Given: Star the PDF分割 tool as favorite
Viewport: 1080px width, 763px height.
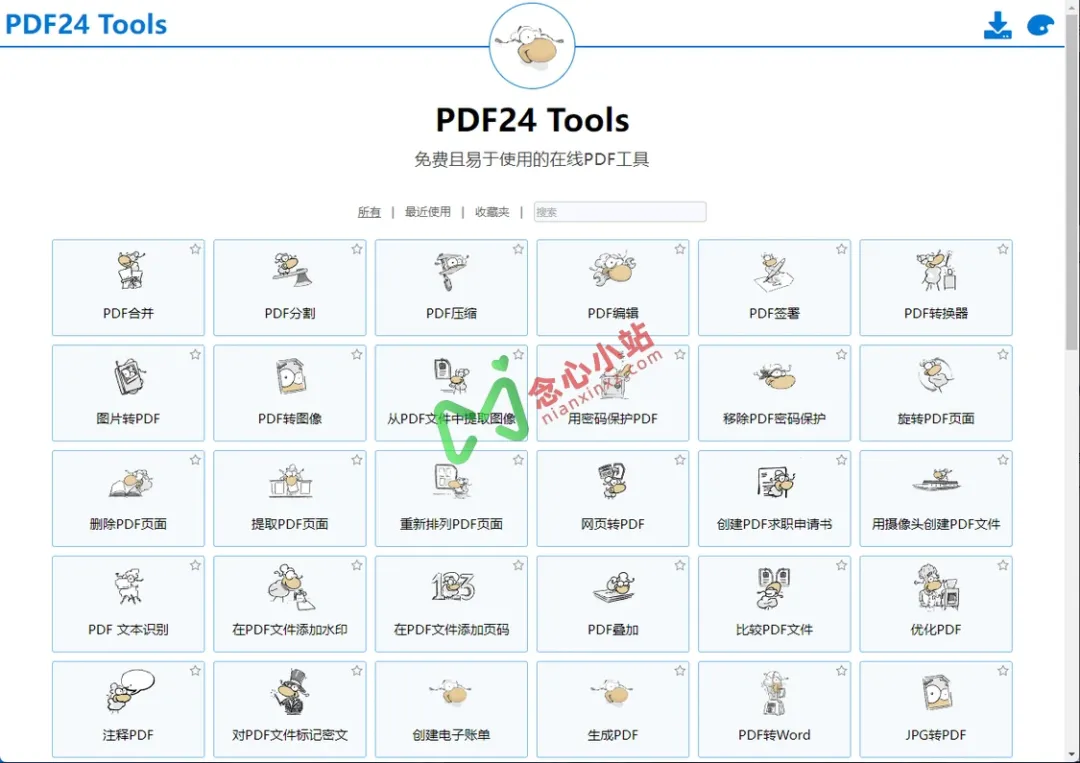Looking at the screenshot, I should (357, 249).
